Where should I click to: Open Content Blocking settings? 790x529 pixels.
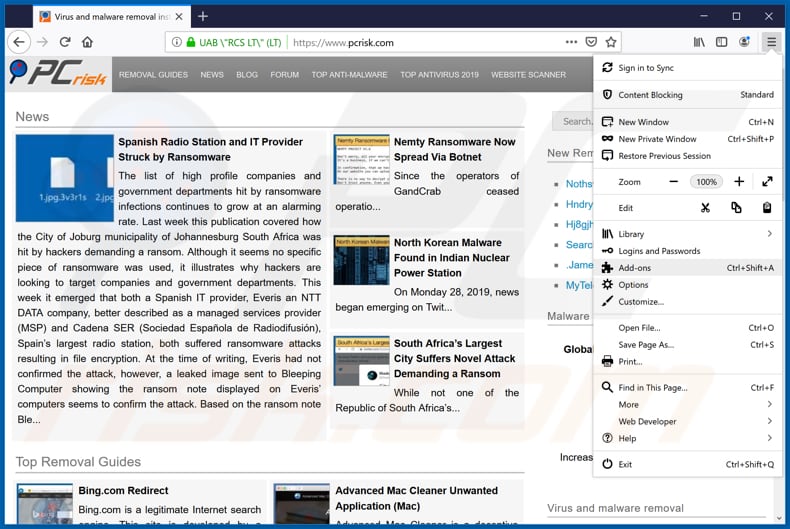687,95
